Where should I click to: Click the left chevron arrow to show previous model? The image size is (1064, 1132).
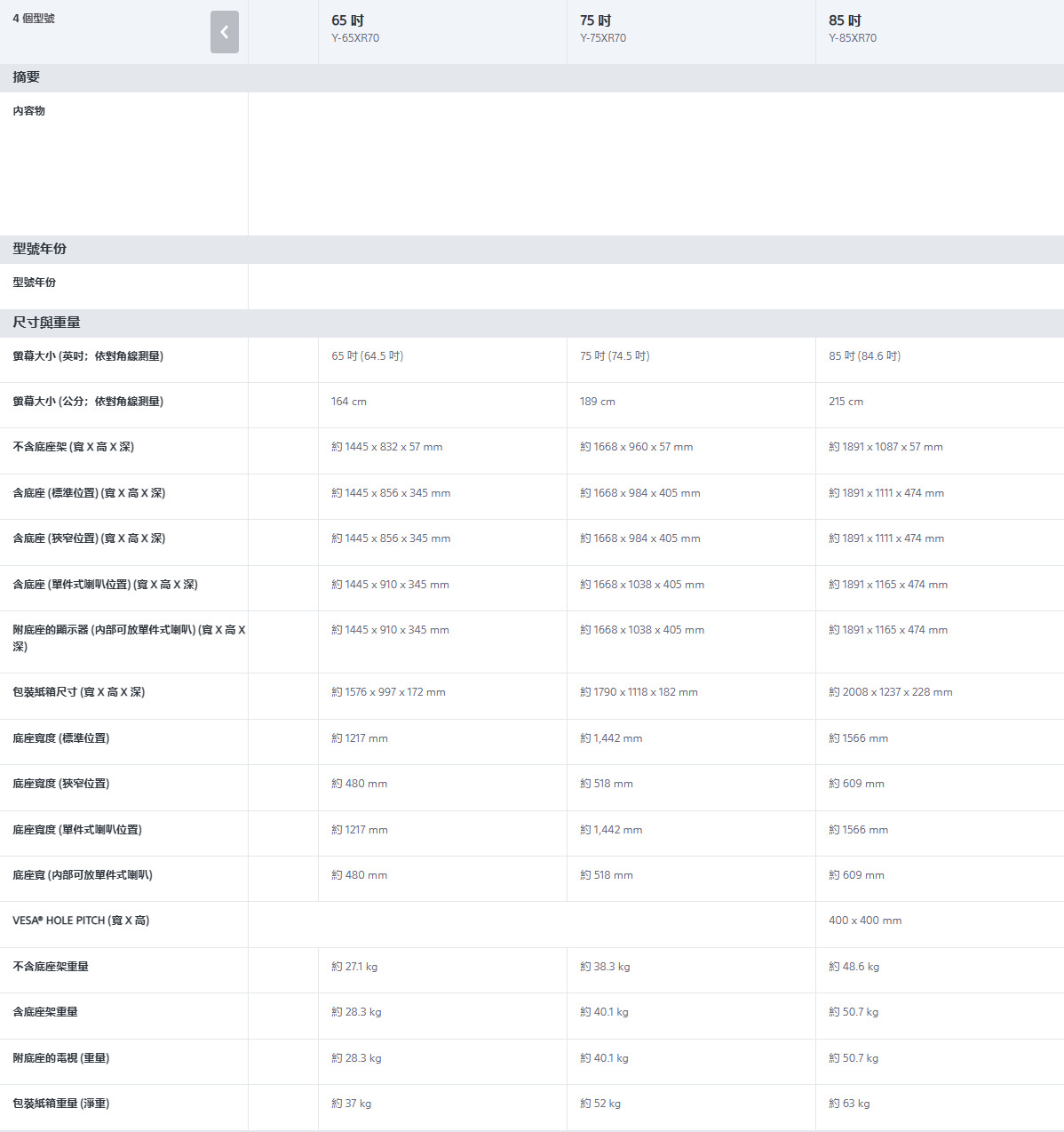[x=224, y=32]
